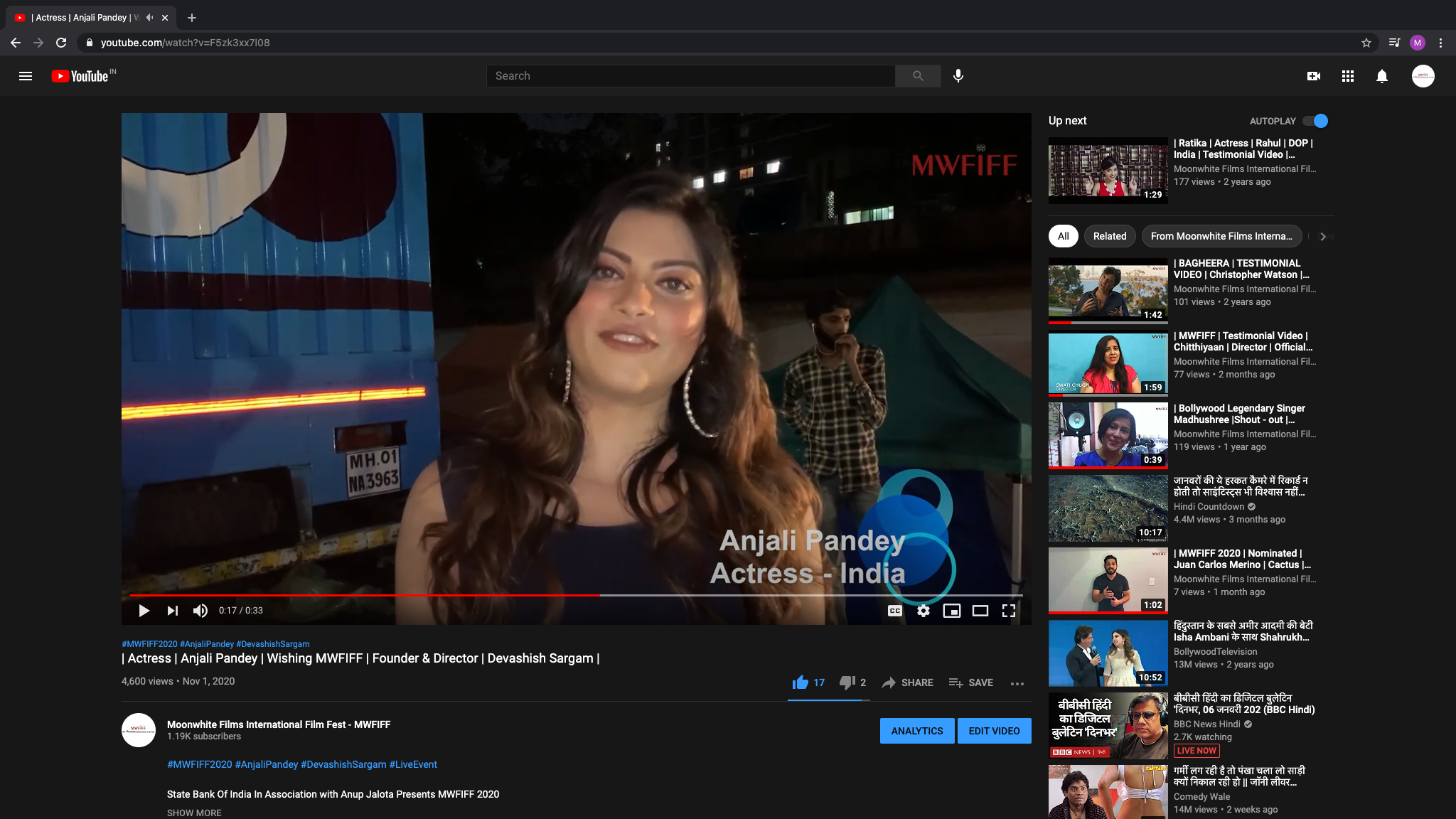Open more actions menu beside SAVE

point(1017,682)
